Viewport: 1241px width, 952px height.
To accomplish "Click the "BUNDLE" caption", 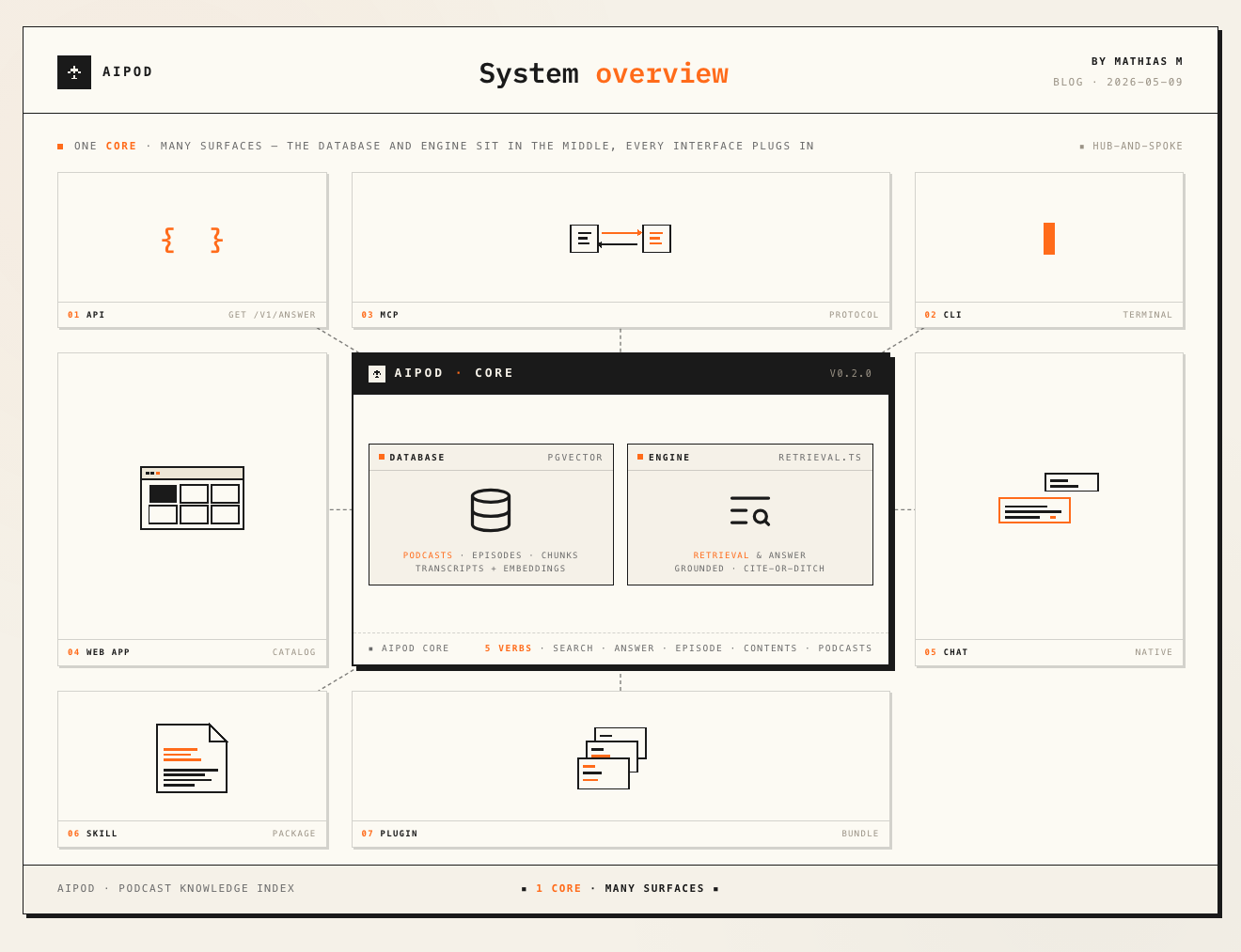I will pyautogui.click(x=860, y=834).
